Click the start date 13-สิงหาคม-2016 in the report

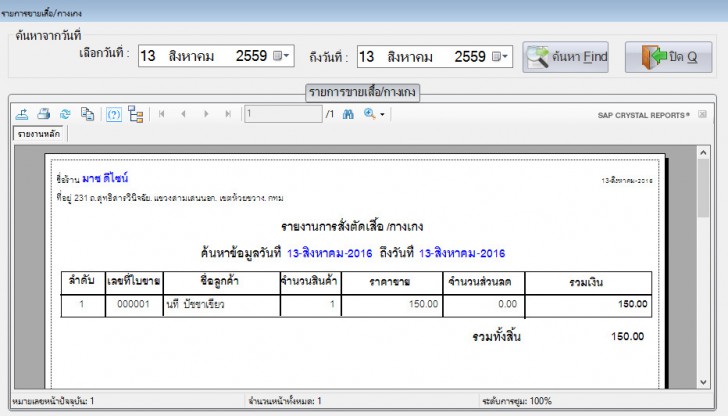tap(330, 254)
